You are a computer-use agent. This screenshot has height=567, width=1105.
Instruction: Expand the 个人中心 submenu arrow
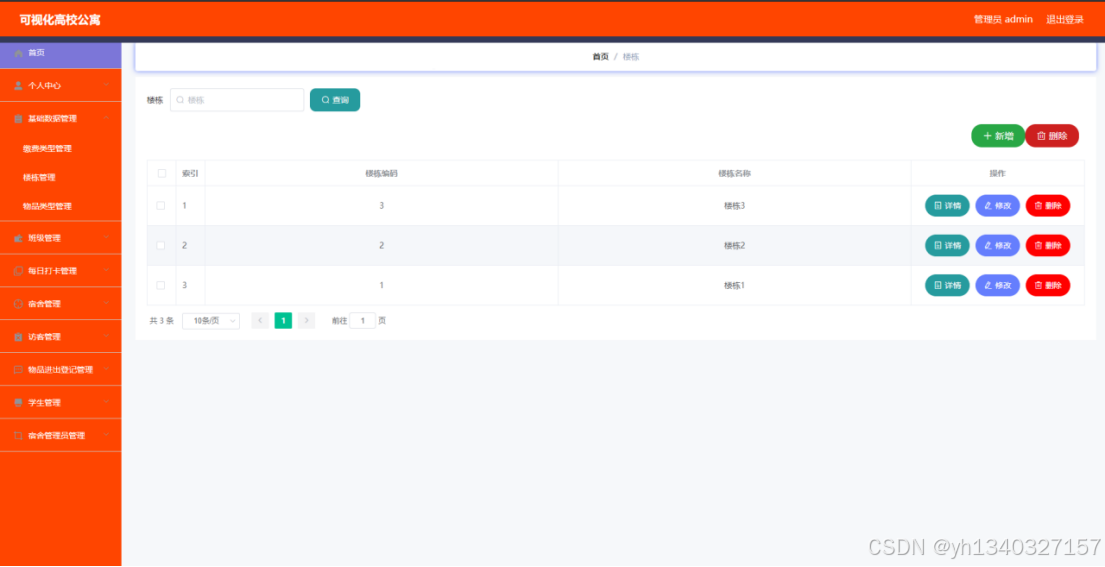pyautogui.click(x=106, y=85)
